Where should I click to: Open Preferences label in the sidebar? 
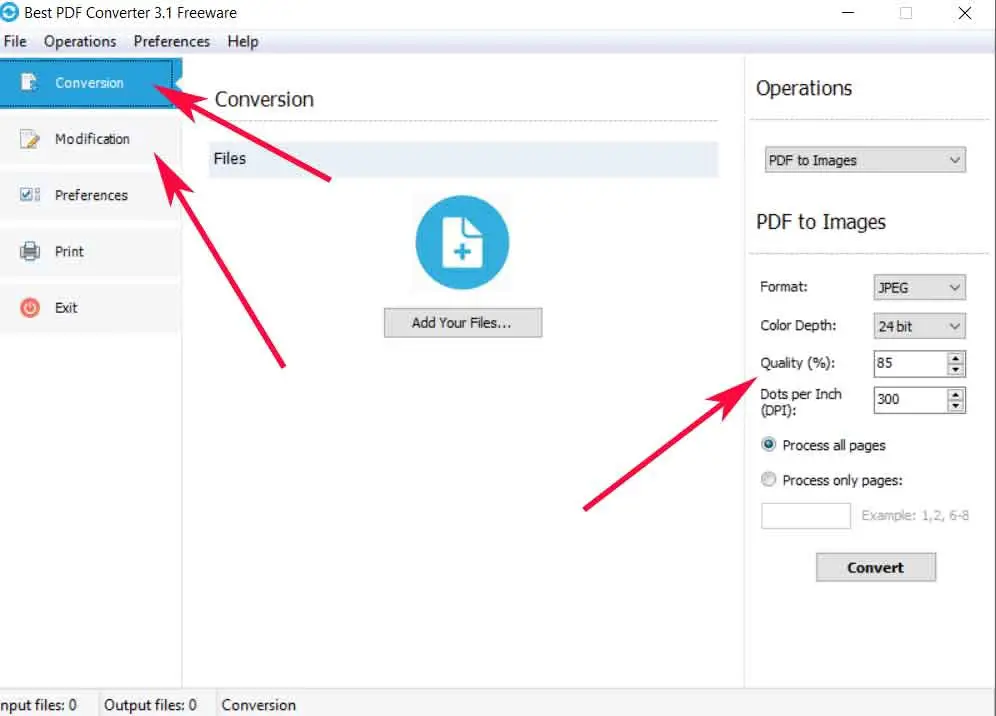91,195
